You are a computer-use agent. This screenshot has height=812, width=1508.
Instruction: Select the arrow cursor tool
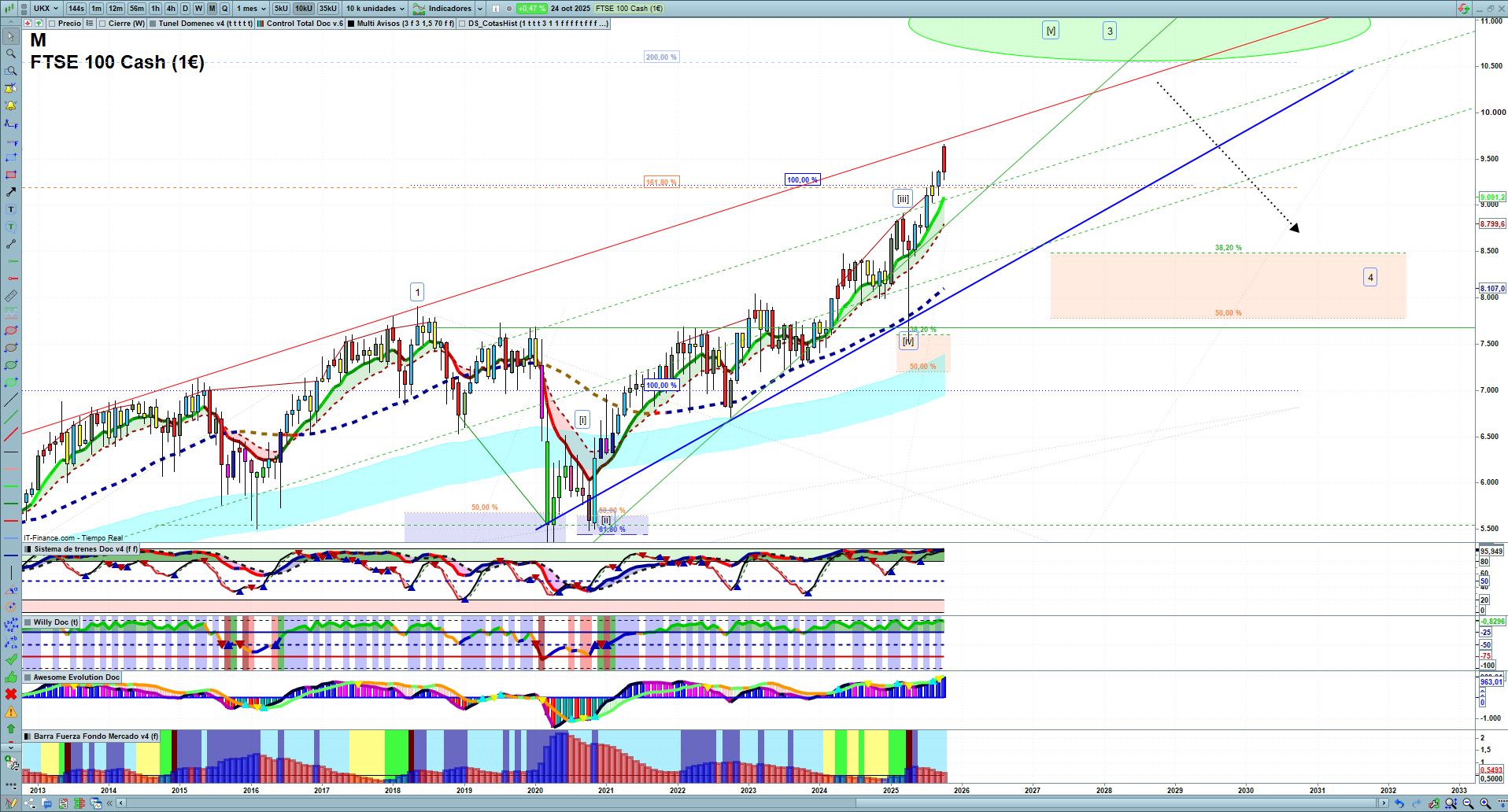click(x=11, y=36)
